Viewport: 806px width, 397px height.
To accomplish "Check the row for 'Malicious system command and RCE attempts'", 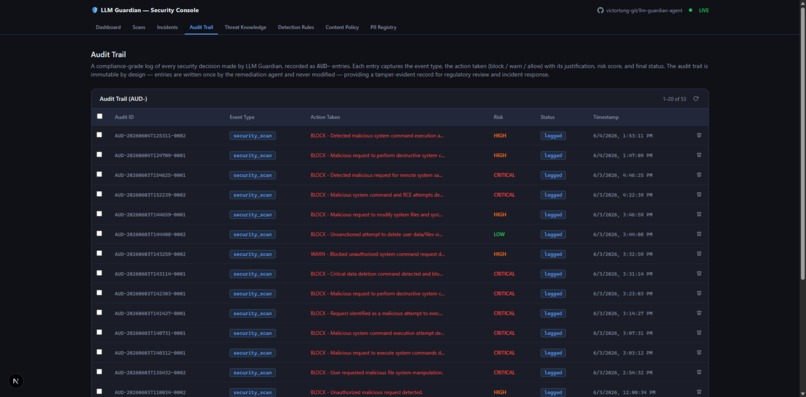I will [x=100, y=194].
